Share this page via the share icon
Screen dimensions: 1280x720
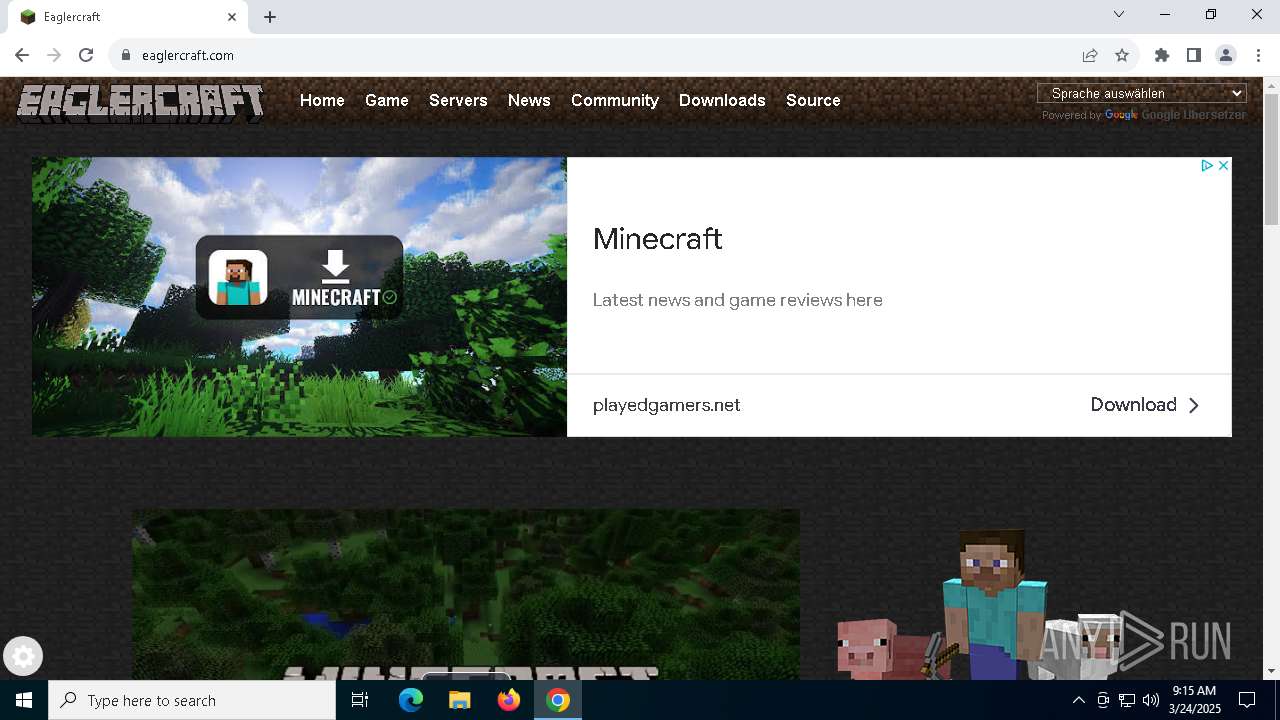pyautogui.click(x=1090, y=55)
